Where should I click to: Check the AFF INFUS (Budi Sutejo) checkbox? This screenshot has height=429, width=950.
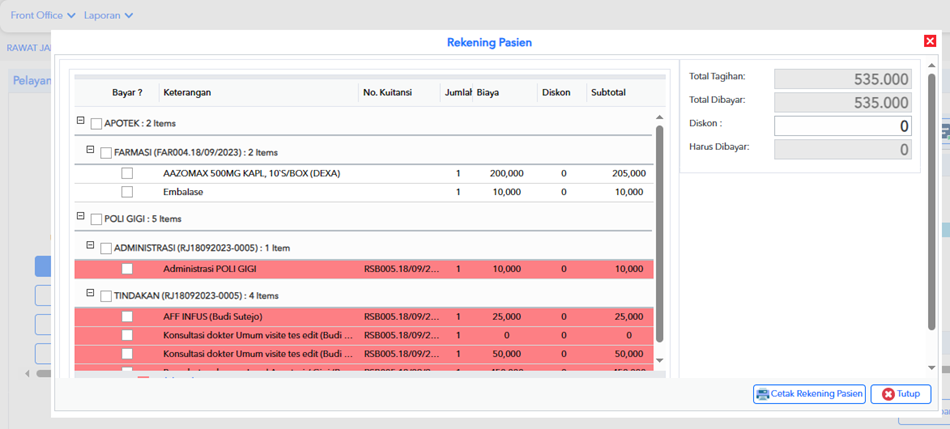(127, 316)
